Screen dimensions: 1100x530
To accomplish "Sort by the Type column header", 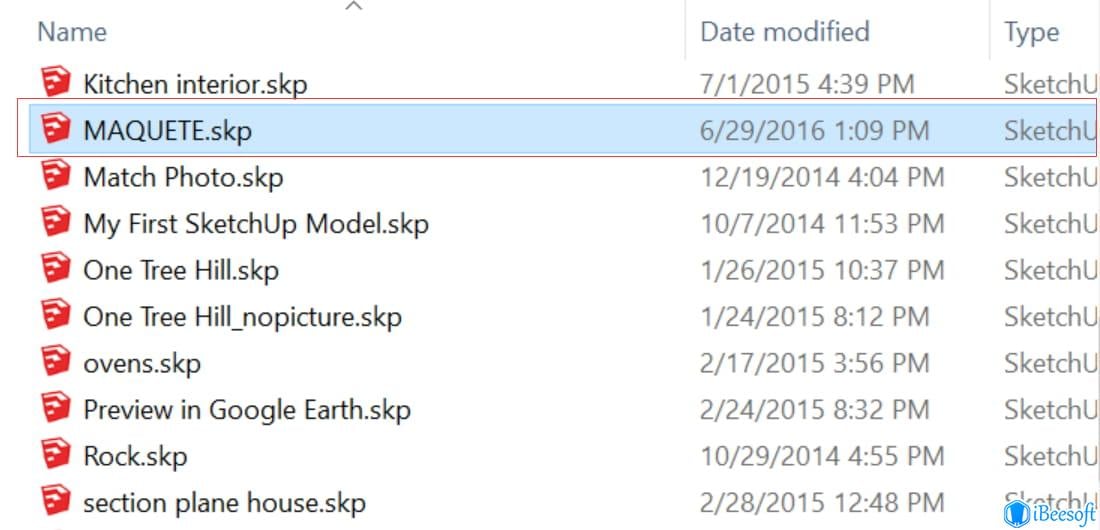I will [1031, 32].
